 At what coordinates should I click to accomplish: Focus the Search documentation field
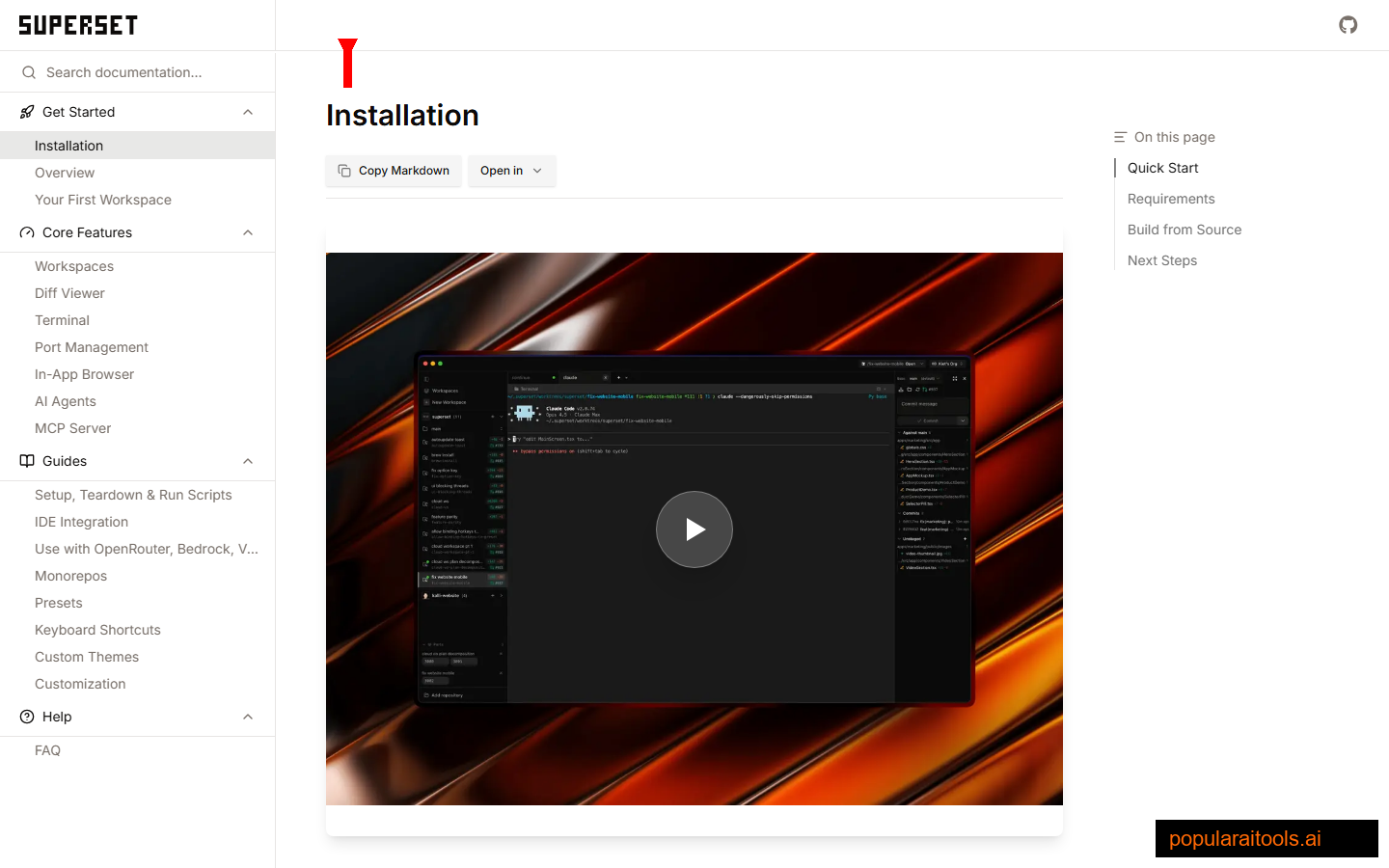[145, 72]
